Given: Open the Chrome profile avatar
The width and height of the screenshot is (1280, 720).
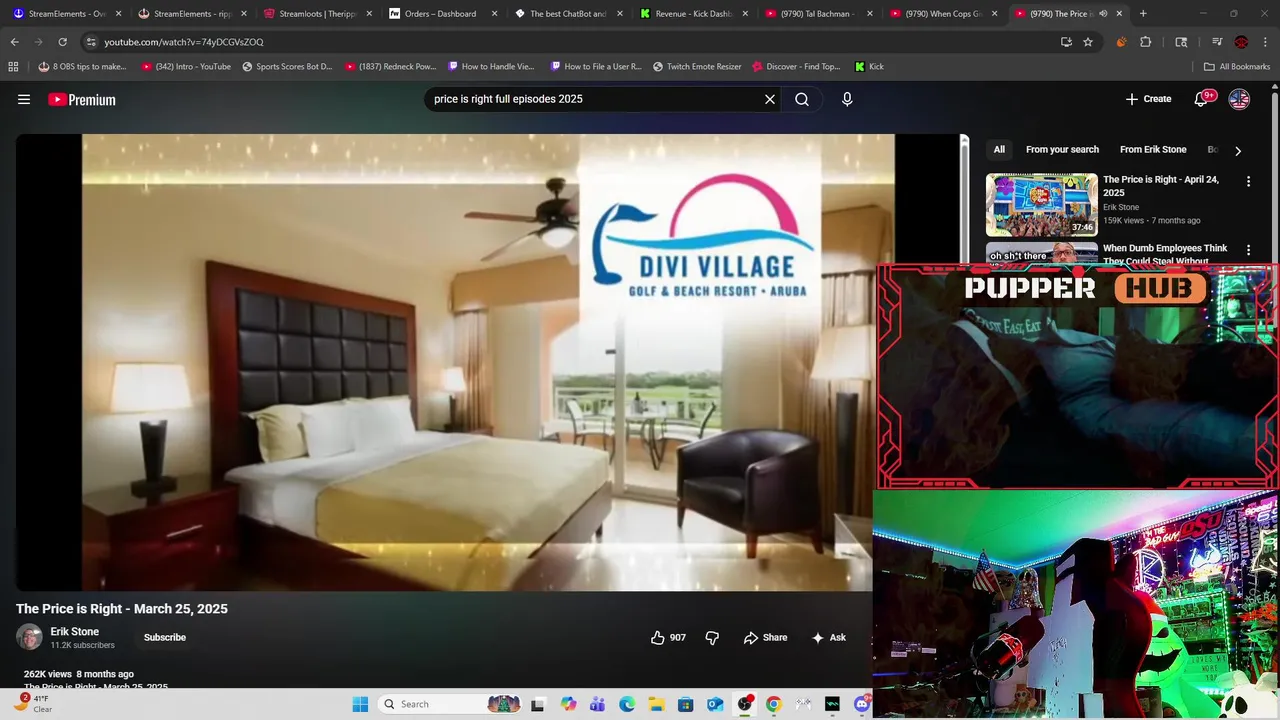Looking at the screenshot, I should coord(1241,42).
